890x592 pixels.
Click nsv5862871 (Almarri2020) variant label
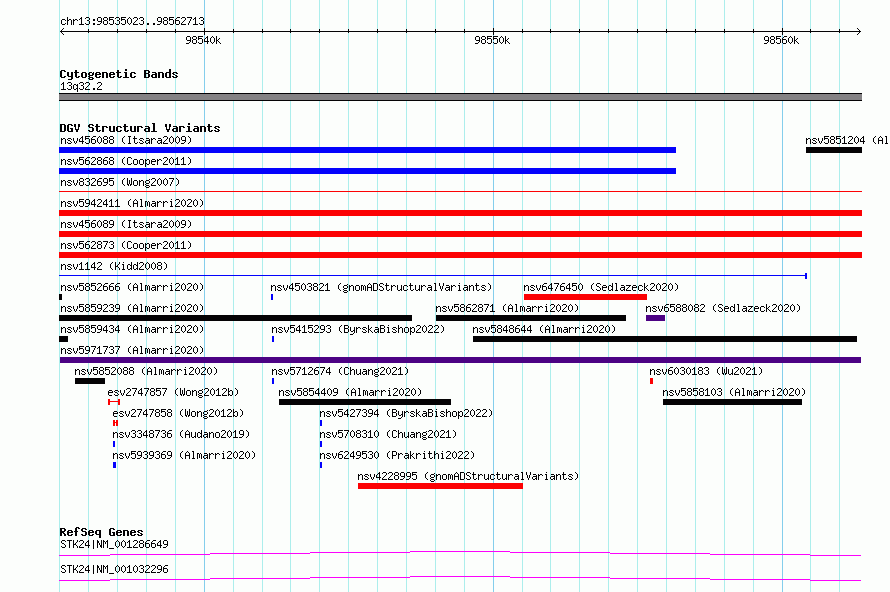point(507,308)
